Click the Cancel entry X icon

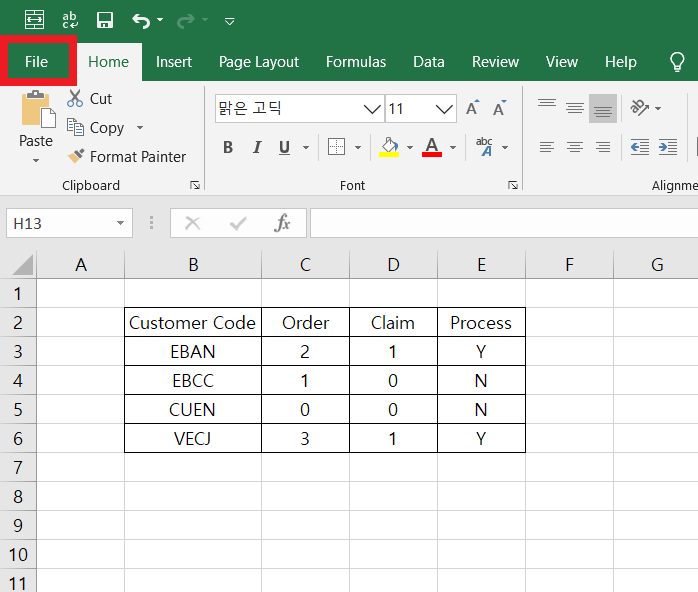192,223
